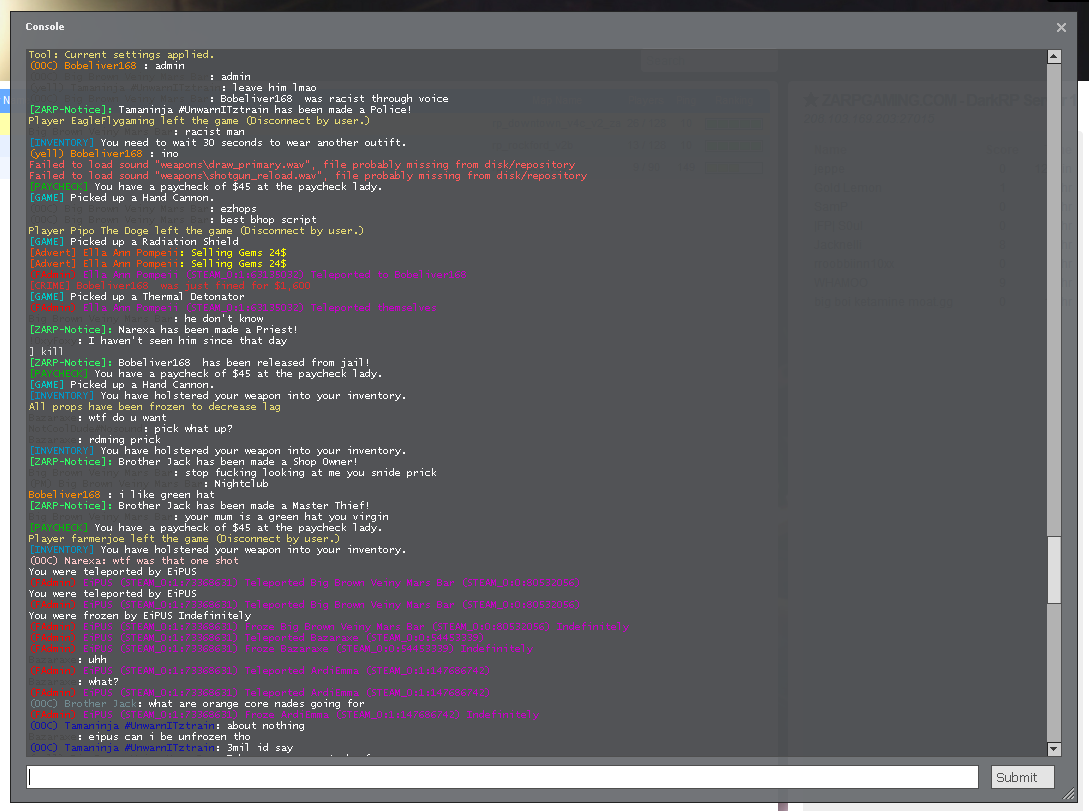
Task: Click 'Bobeliver168 : i like green hat' line
Action: pyautogui.click(x=122, y=495)
